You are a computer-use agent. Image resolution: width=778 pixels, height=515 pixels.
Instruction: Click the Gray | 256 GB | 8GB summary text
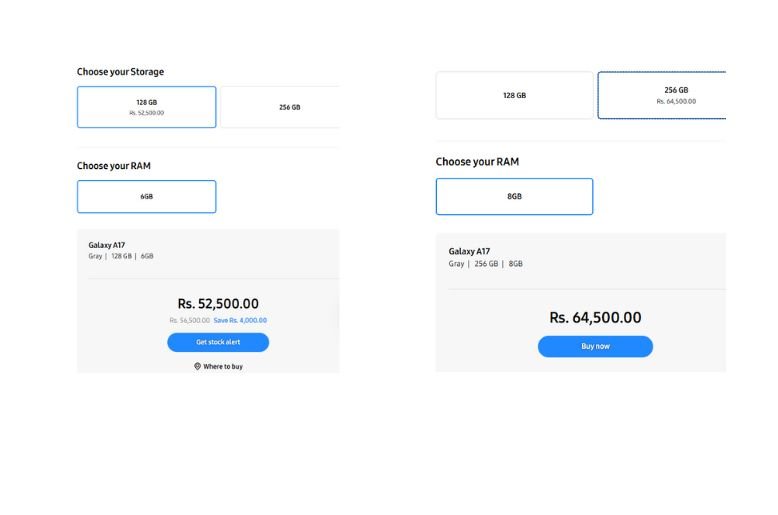[485, 264]
